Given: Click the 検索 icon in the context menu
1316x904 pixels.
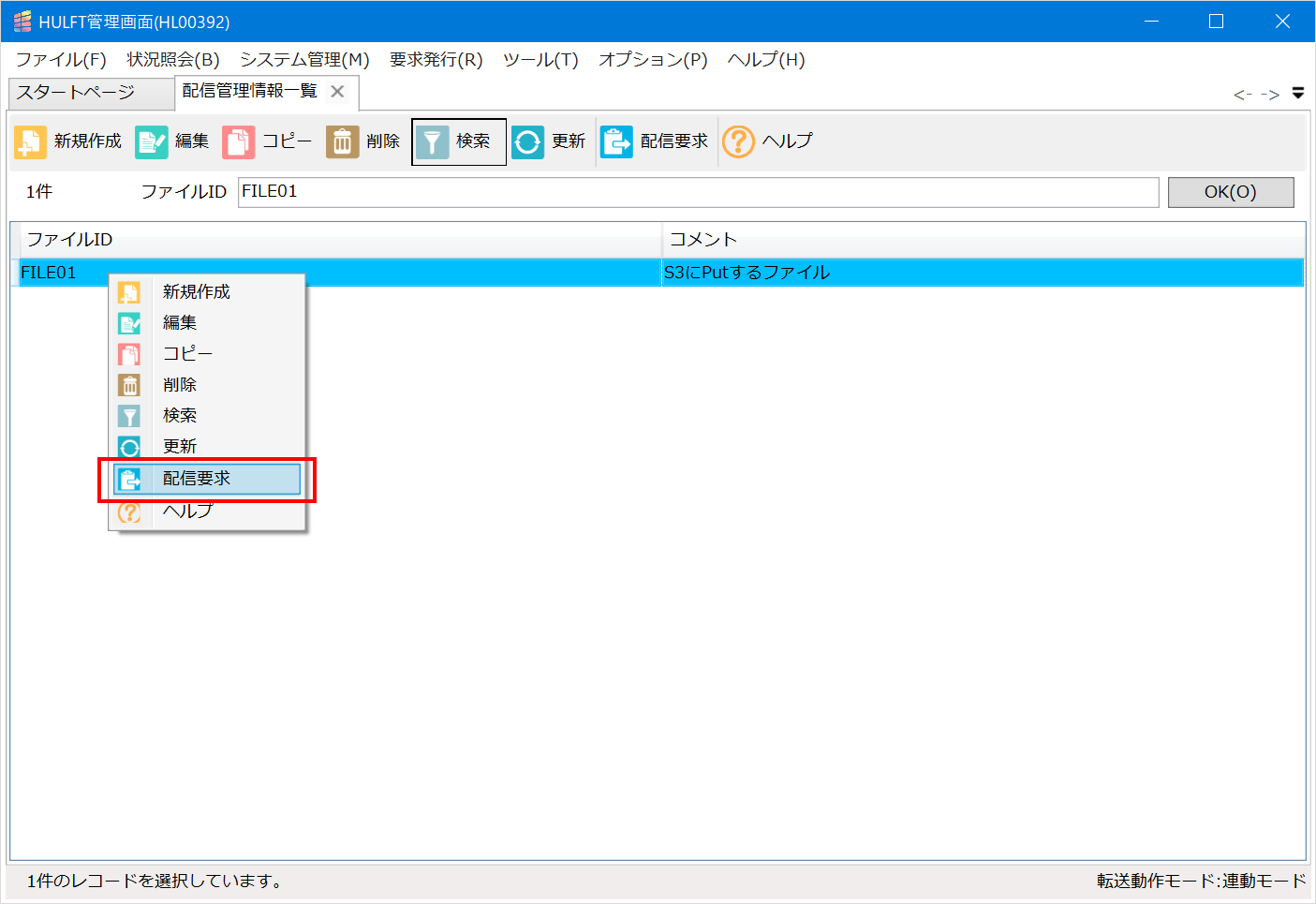Looking at the screenshot, I should click(130, 415).
